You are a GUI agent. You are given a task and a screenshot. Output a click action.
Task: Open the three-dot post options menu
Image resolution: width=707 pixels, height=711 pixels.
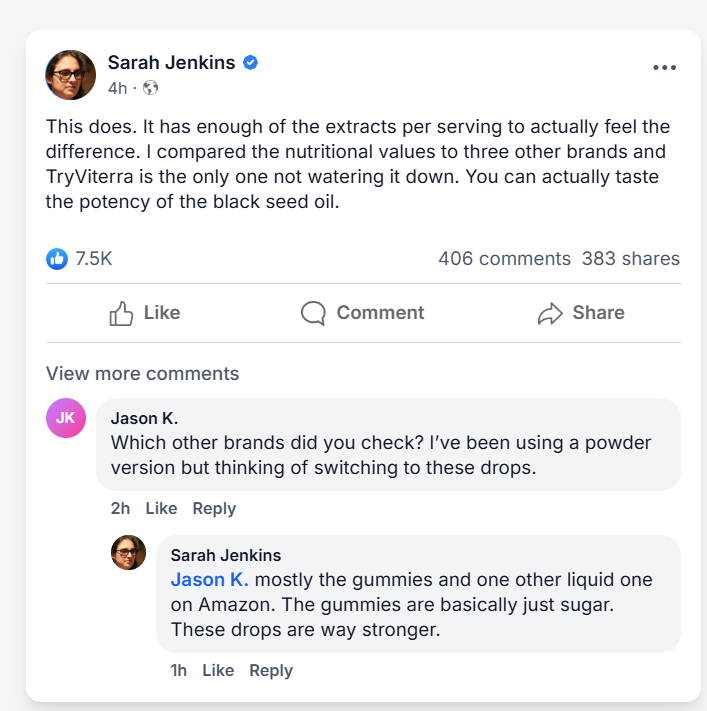tap(664, 67)
